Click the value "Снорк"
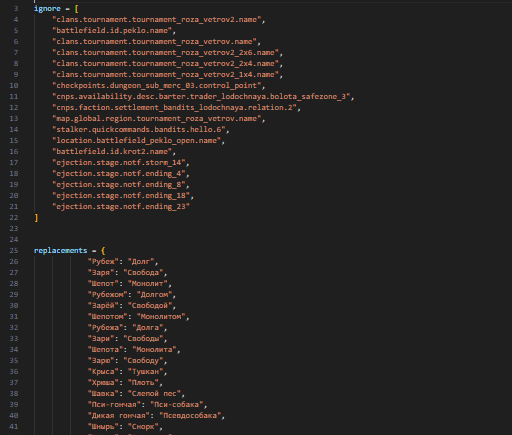The width and height of the screenshot is (512, 435). coord(143,427)
